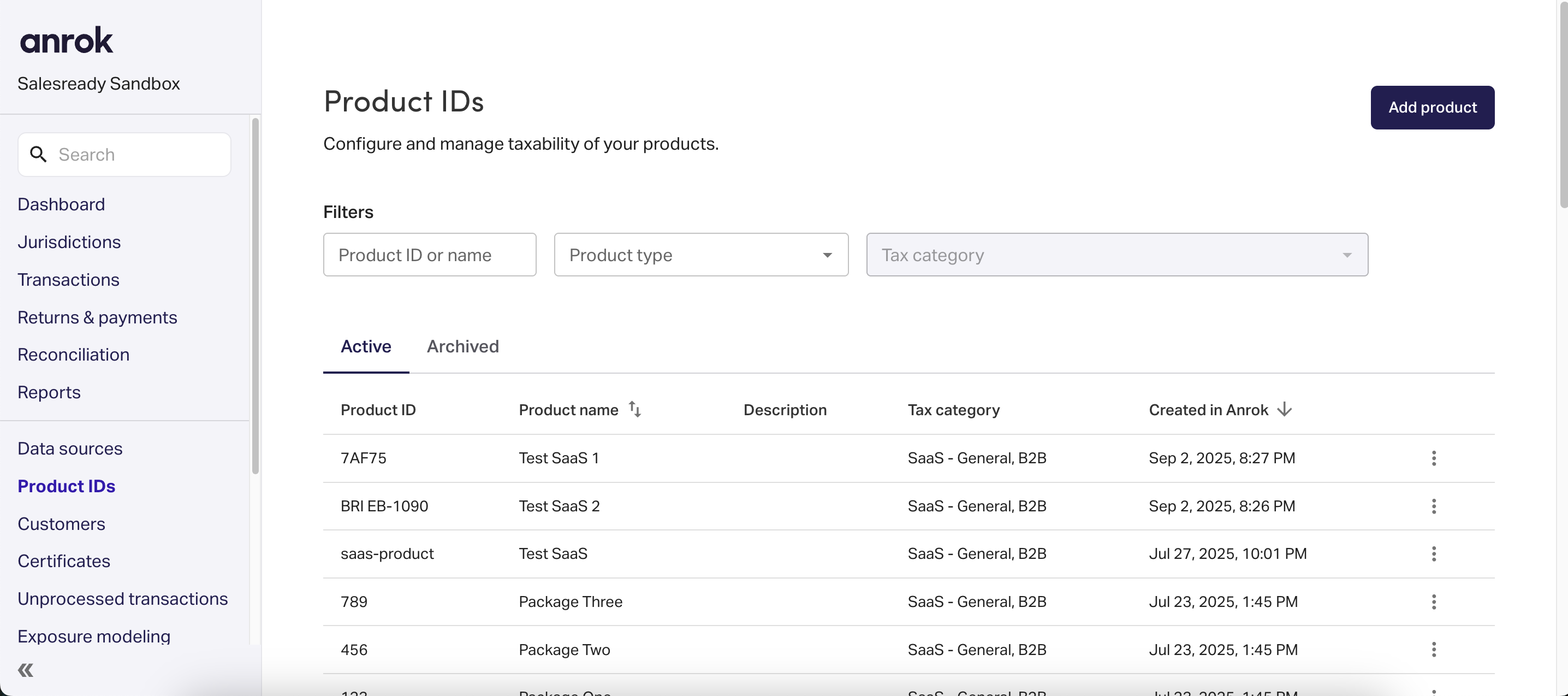Focus the Product ID or name field
The image size is (1568, 696).
tap(429, 255)
